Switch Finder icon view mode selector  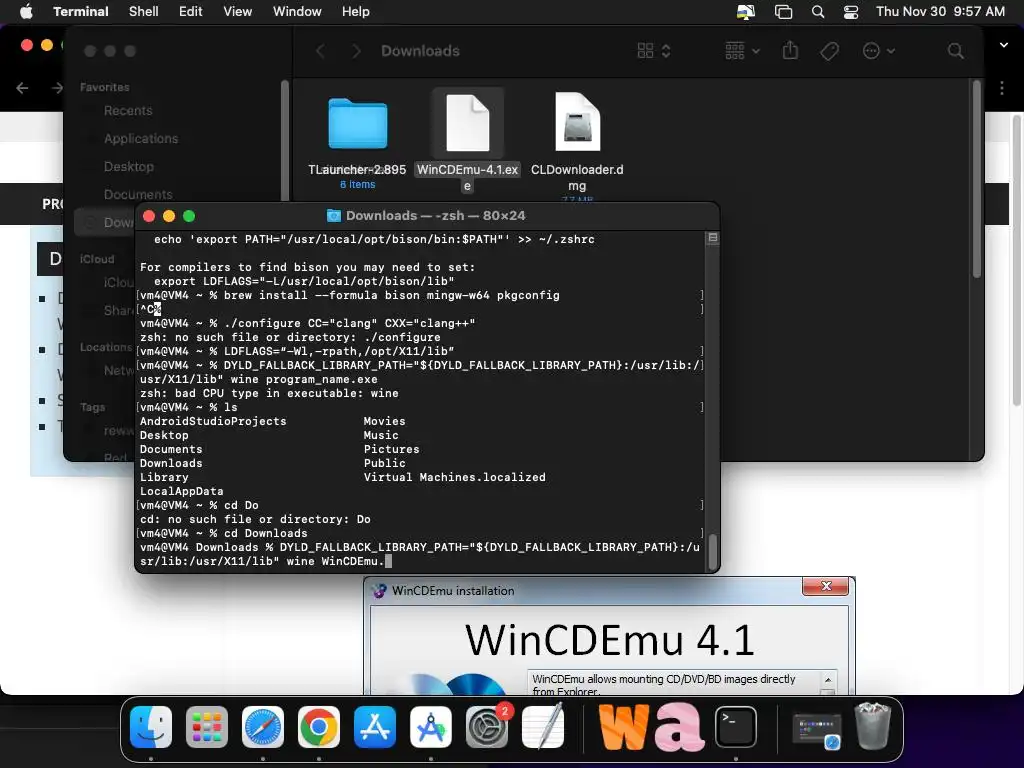coord(654,51)
